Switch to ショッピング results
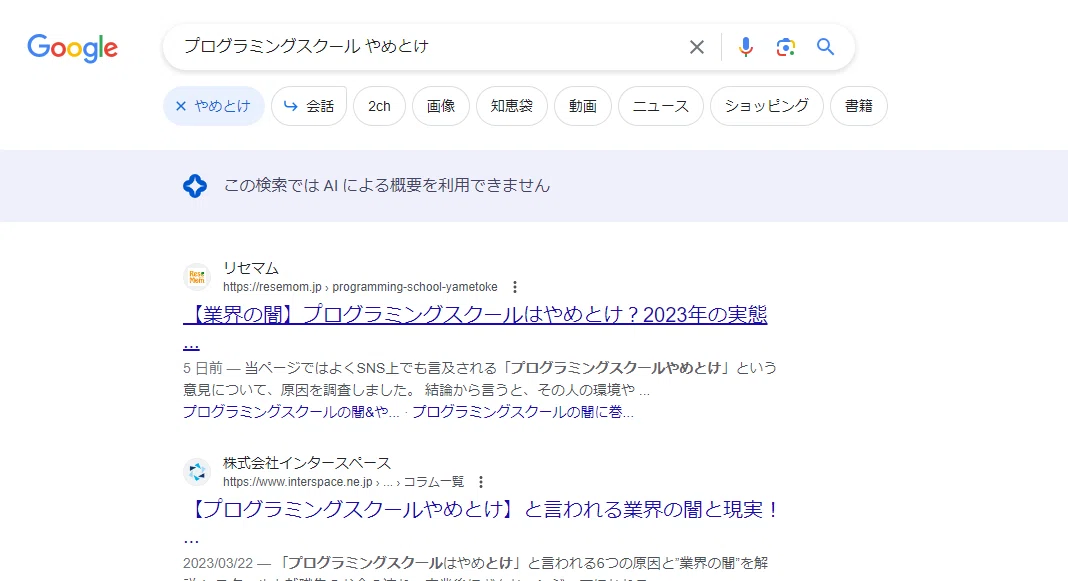Viewport: 1068px width, 581px height. click(767, 106)
